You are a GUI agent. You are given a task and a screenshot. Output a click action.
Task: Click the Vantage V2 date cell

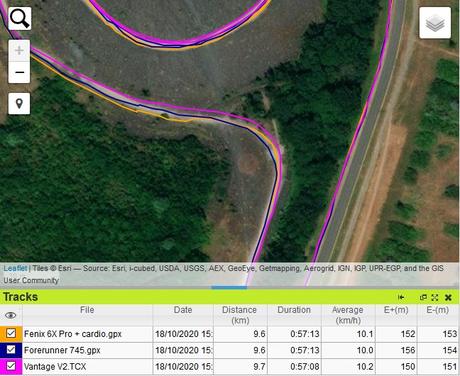[183, 367]
